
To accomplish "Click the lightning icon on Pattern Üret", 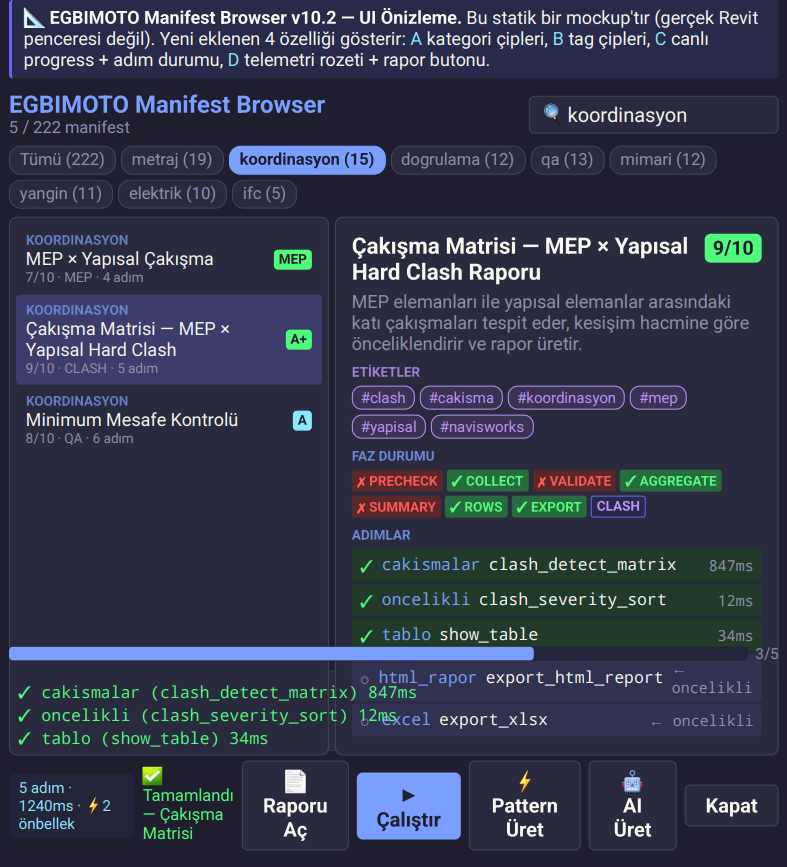I will pos(525,781).
